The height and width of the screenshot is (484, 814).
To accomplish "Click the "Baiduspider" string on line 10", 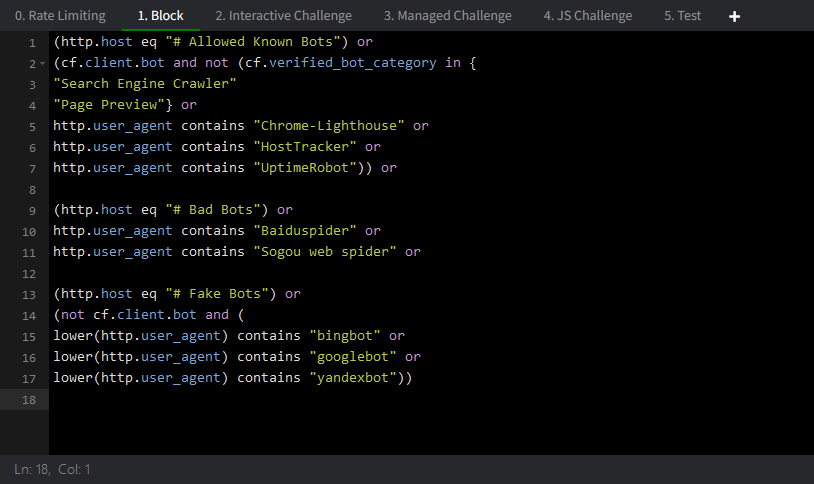I will point(307,231).
